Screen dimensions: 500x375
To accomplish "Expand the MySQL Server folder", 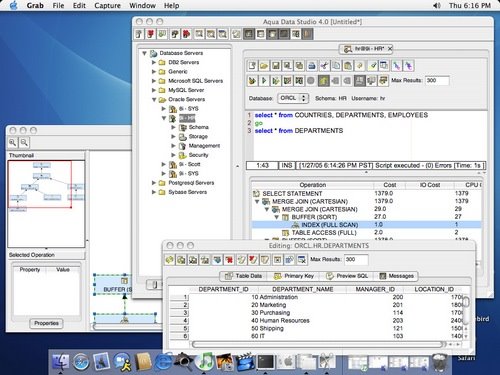I will pyautogui.click(x=154, y=90).
